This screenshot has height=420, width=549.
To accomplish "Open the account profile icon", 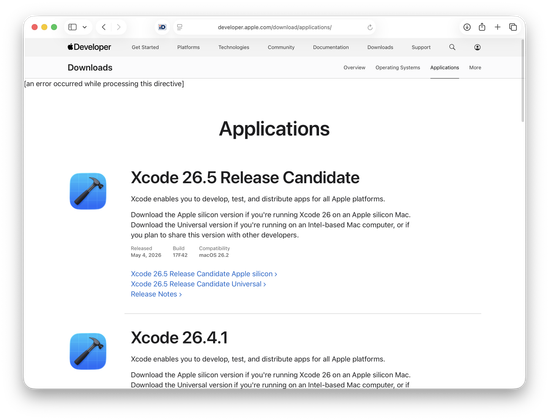I will [x=477, y=47].
